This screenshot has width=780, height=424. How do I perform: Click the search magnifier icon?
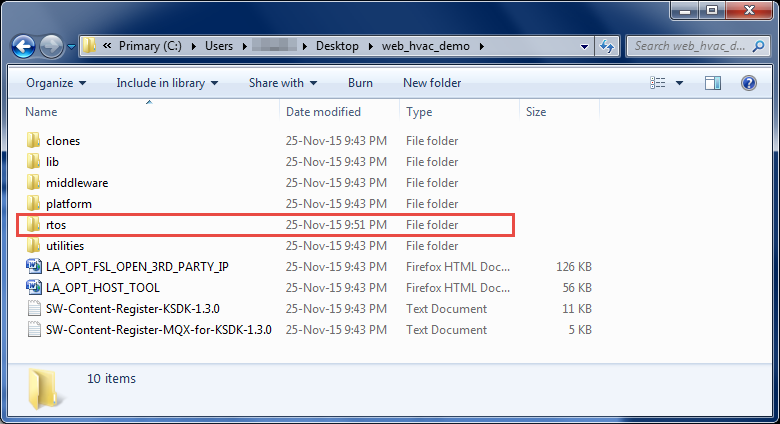coord(758,46)
